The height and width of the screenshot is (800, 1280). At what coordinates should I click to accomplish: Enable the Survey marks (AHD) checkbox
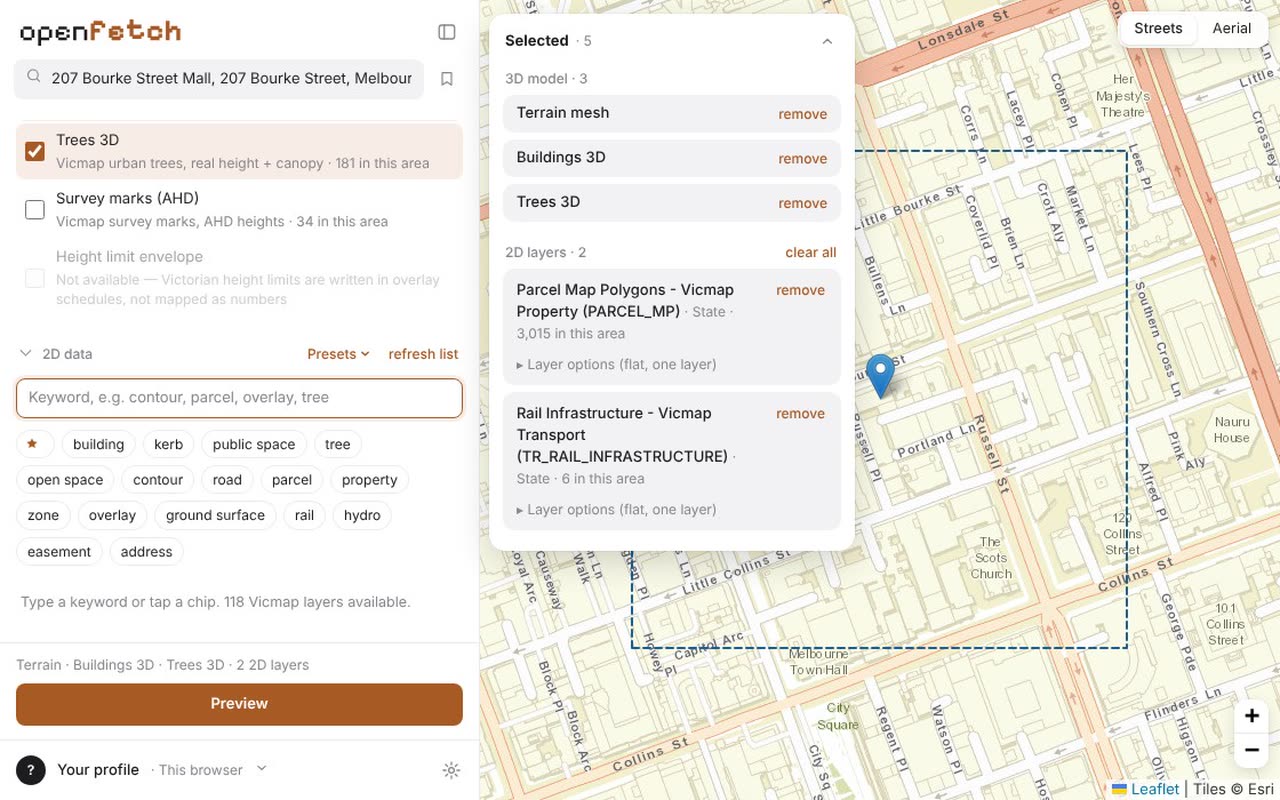point(35,209)
